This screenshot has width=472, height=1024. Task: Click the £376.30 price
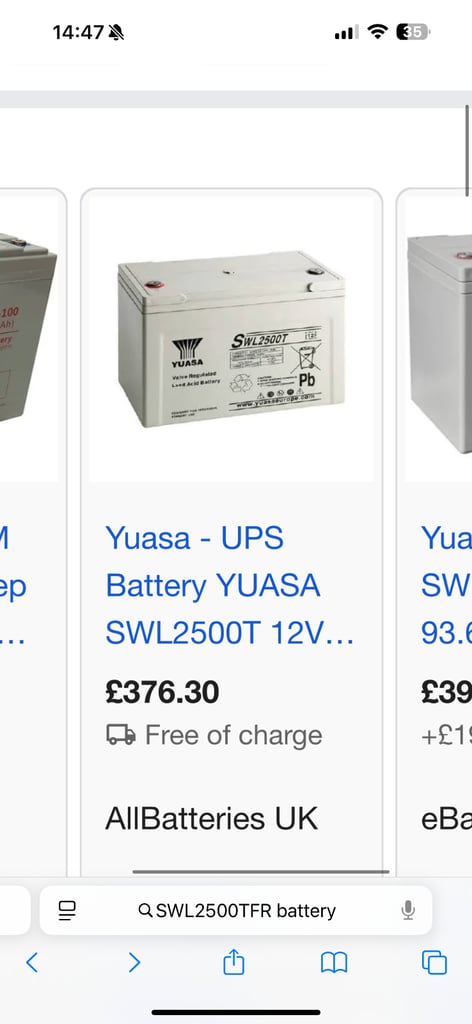(162, 693)
